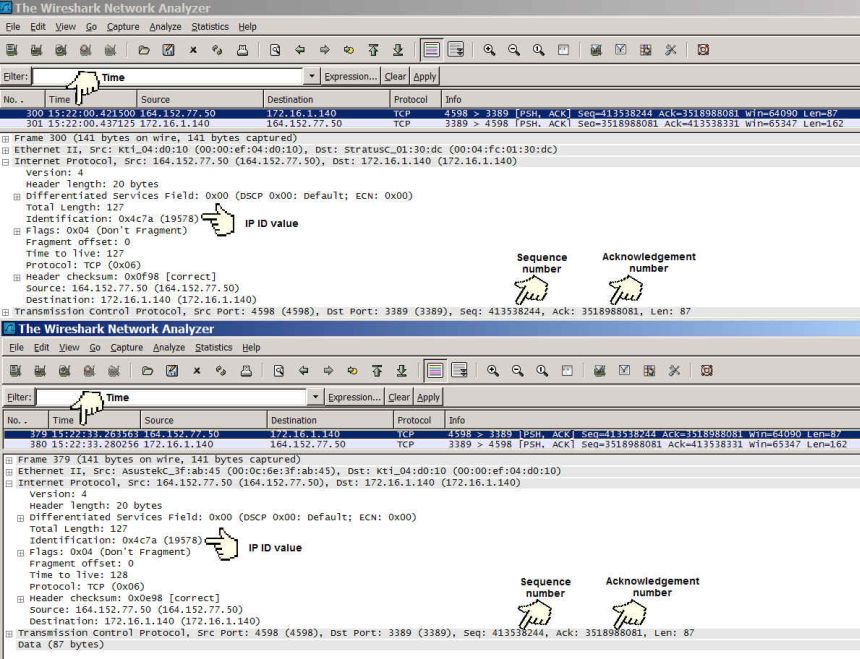This screenshot has height=659, width=860.
Task: Open the Capture menu in upper window
Action: click(123, 26)
